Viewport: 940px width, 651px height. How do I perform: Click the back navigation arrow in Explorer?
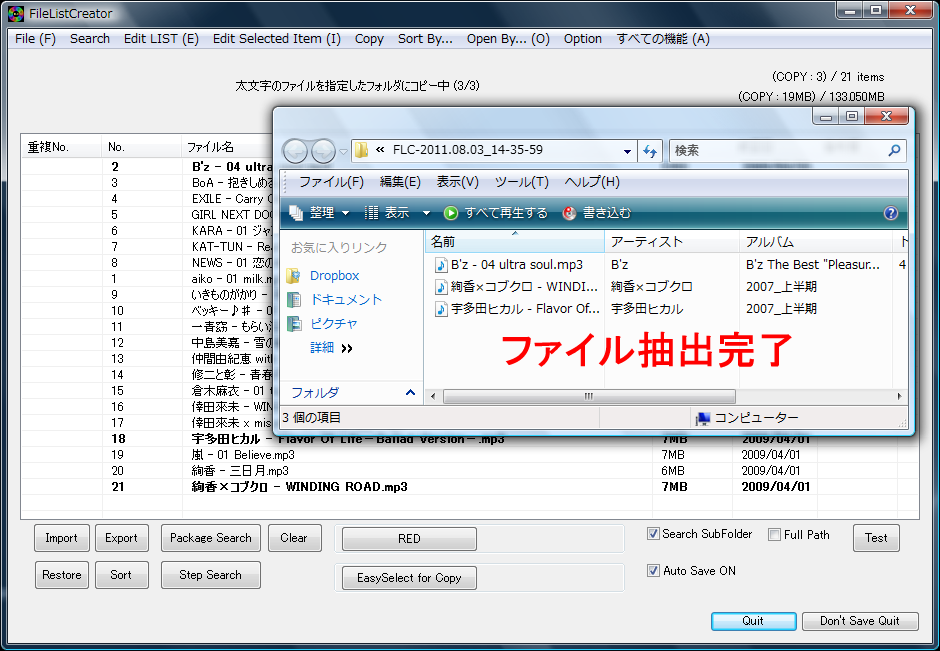[x=296, y=150]
